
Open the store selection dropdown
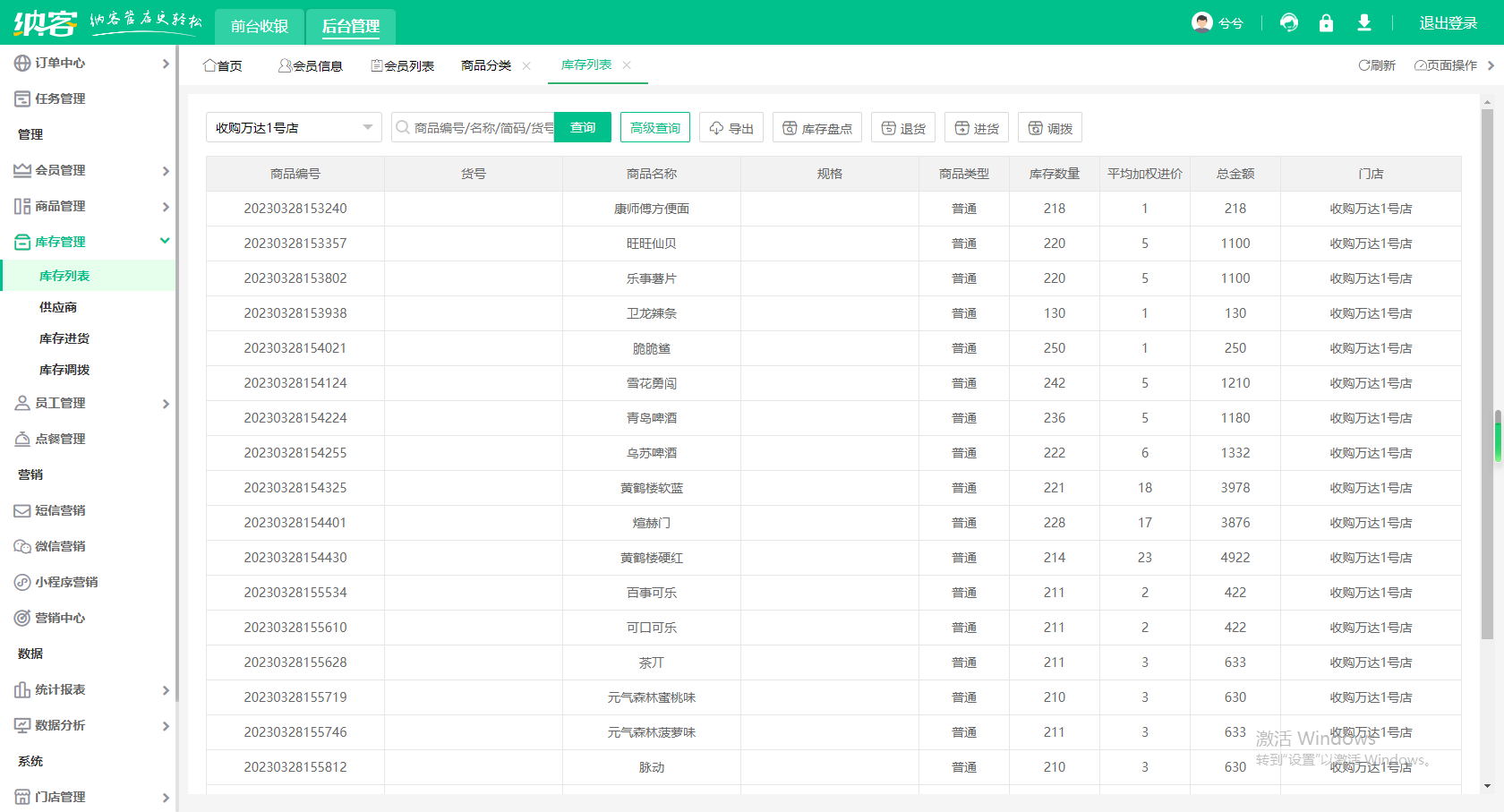[294, 128]
